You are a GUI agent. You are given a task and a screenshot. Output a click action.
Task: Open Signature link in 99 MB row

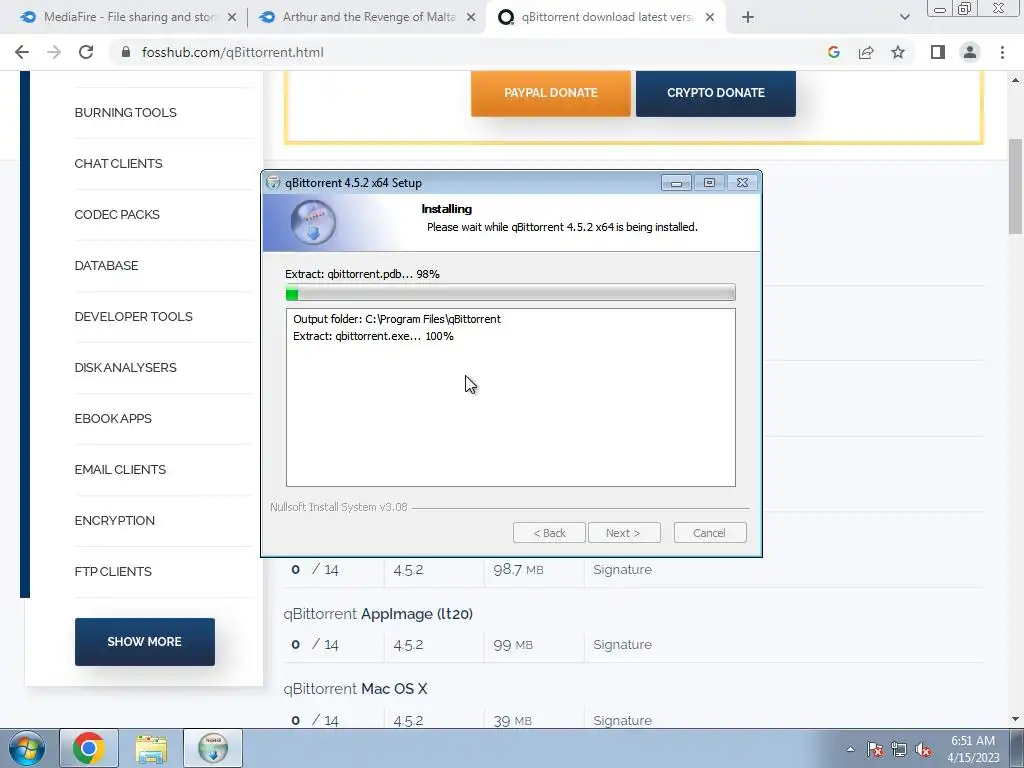[622, 645]
